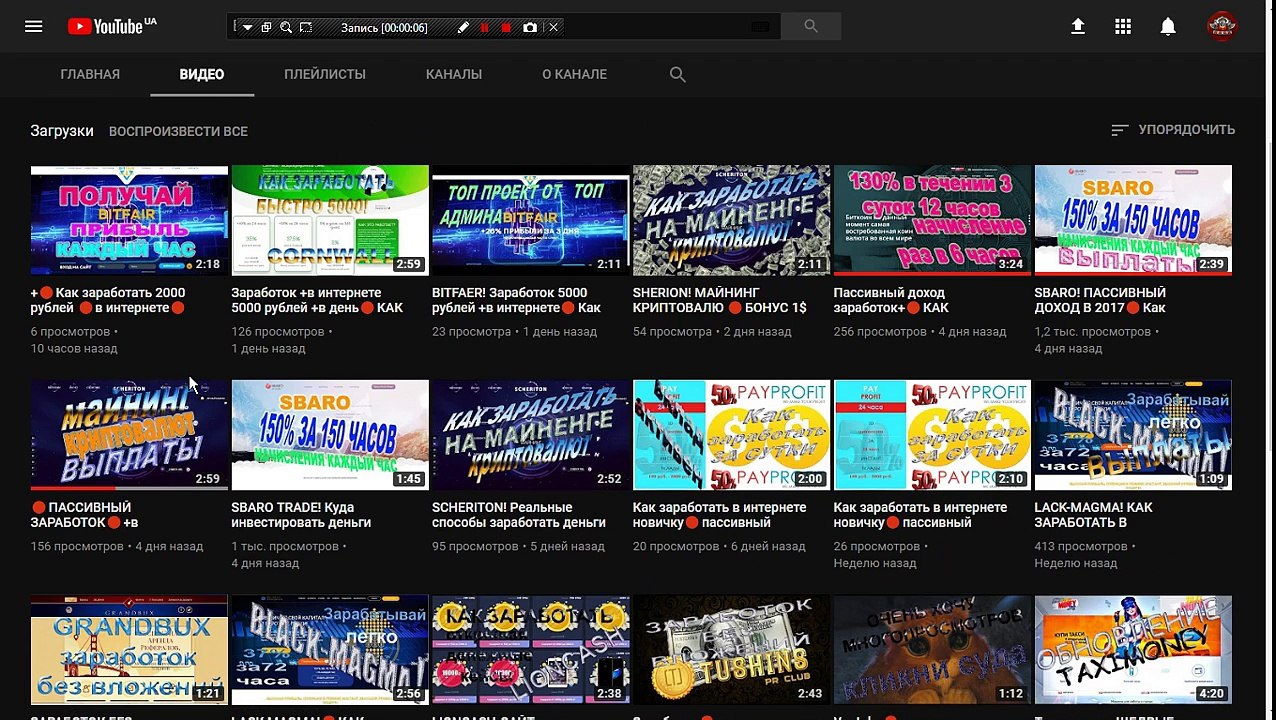Click '256 просмотров • 4 дня назад' text
1276x720 pixels.
click(x=920, y=331)
